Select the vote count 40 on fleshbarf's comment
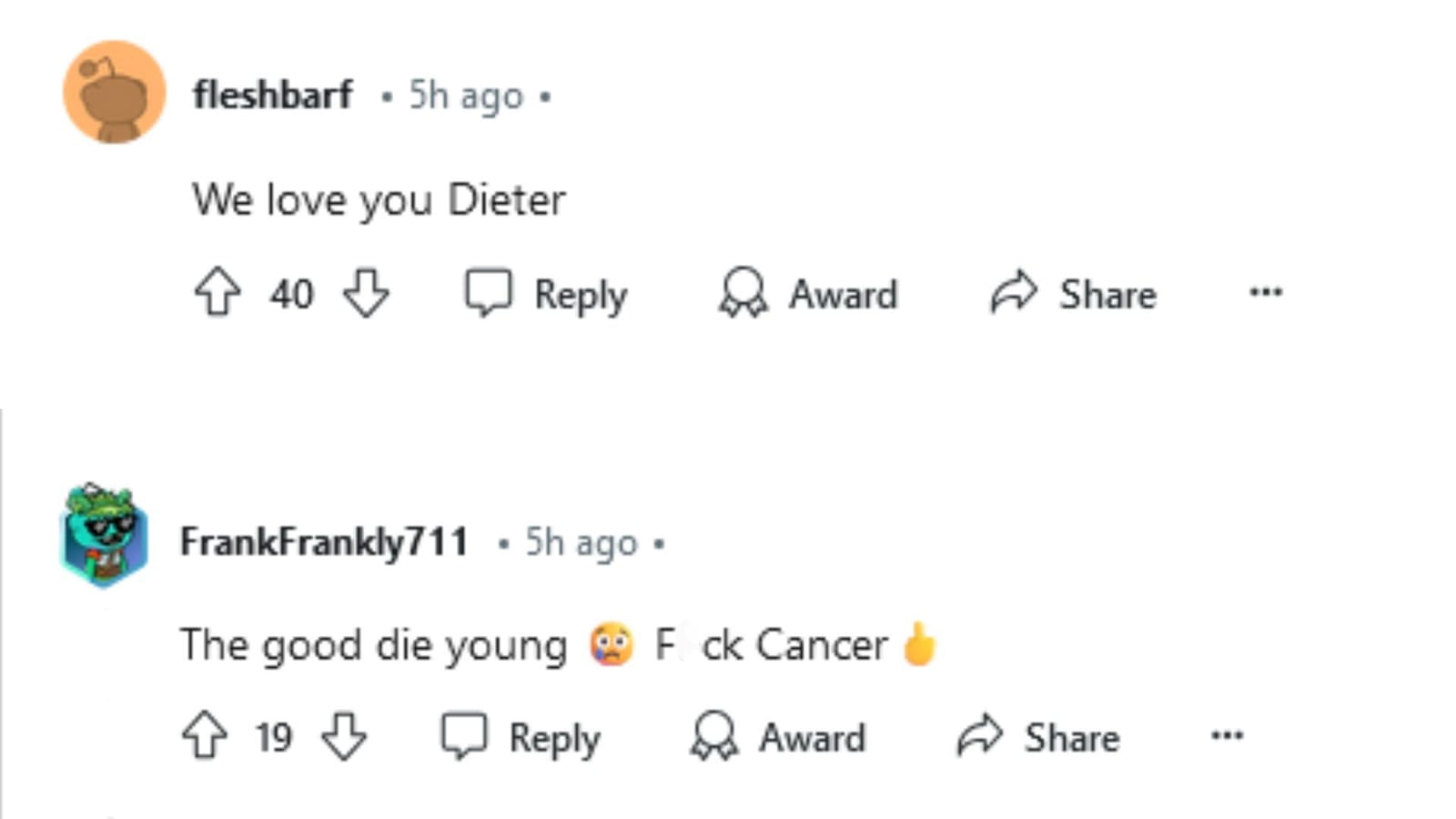 (292, 293)
